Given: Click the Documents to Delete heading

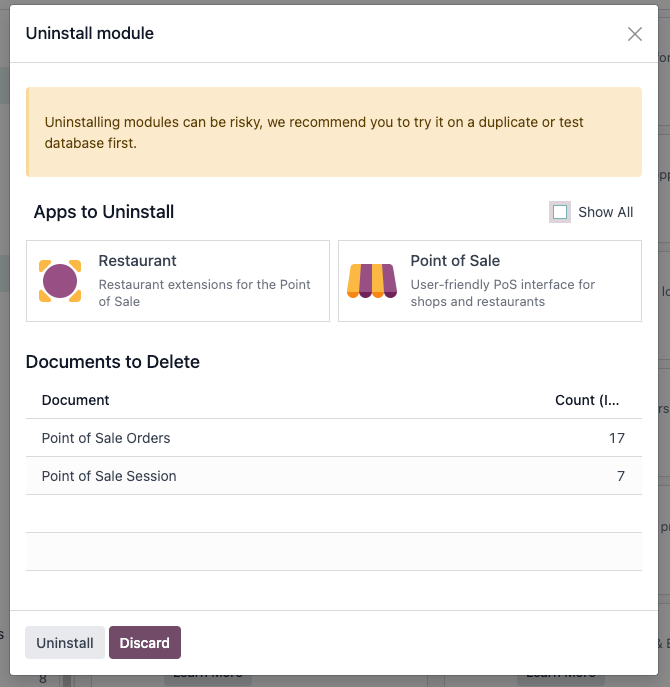Looking at the screenshot, I should (x=113, y=362).
